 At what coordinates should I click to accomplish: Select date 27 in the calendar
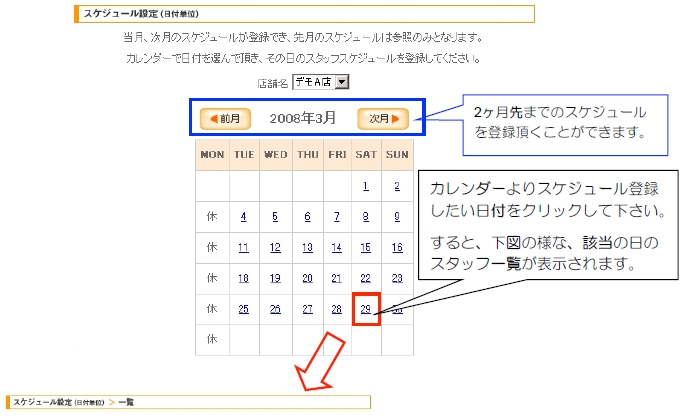[x=307, y=309]
